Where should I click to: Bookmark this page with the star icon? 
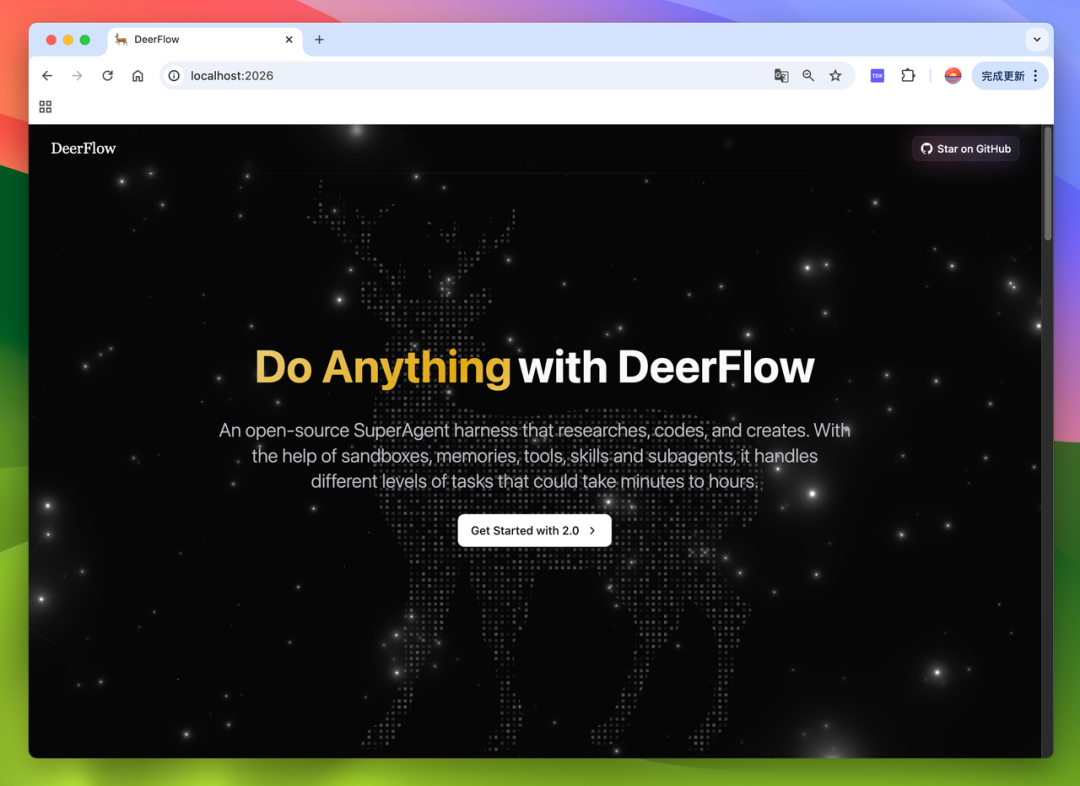pyautogui.click(x=835, y=76)
